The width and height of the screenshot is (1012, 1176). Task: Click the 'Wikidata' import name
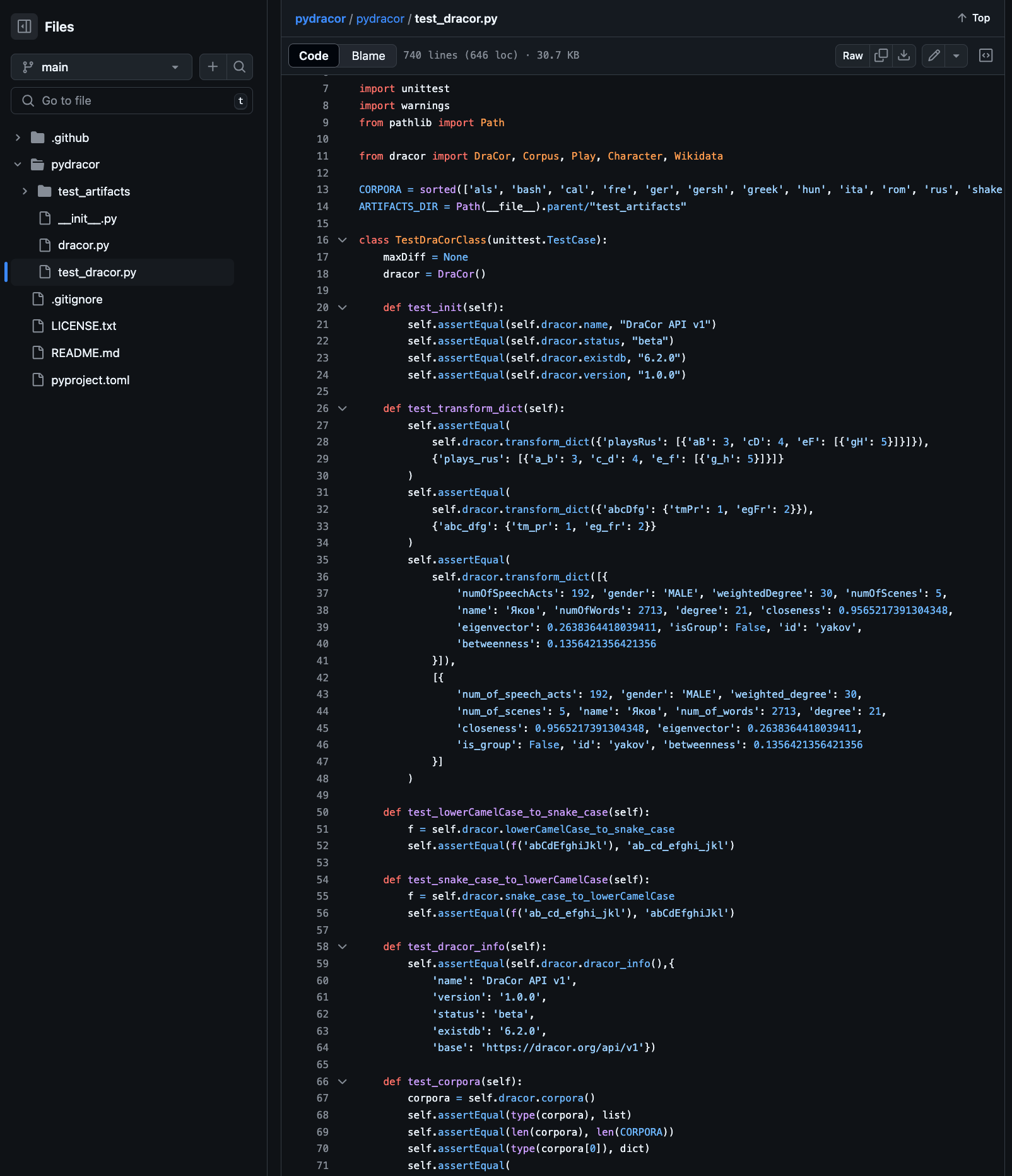[x=698, y=156]
